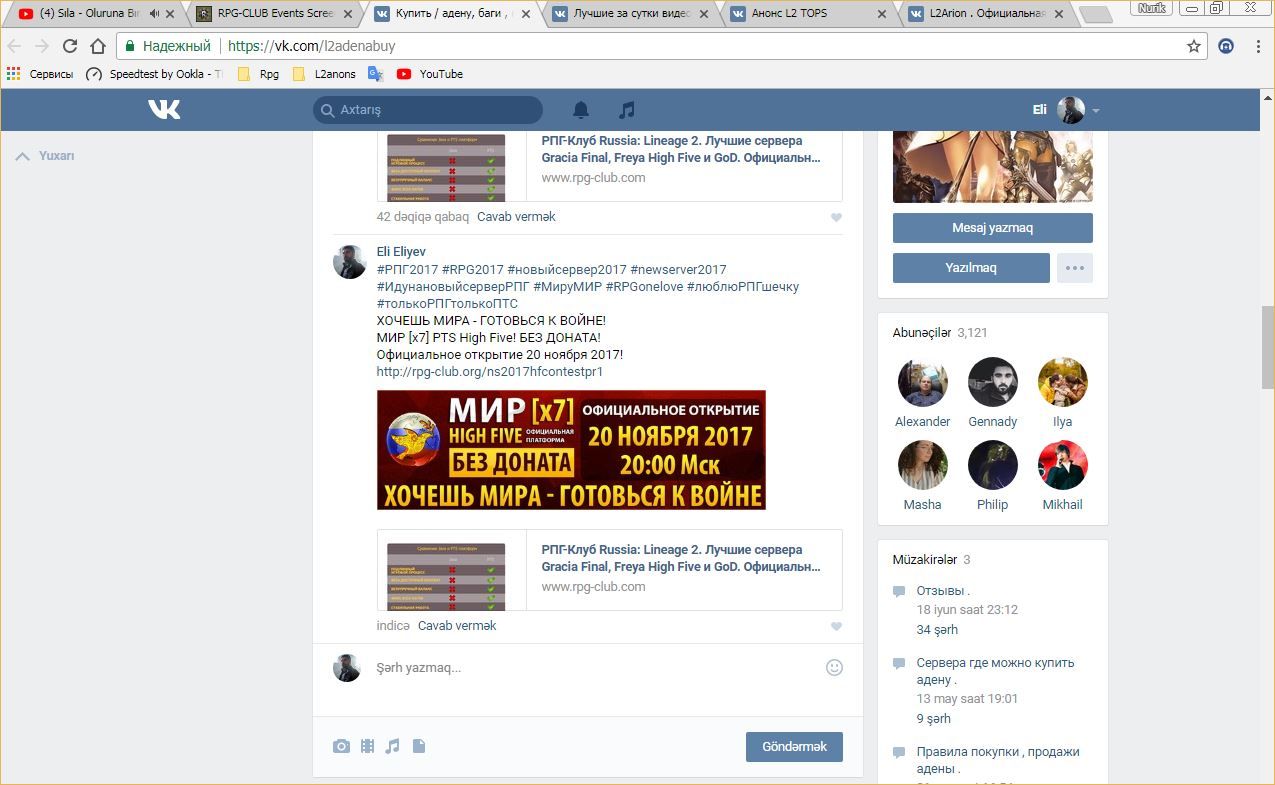Open the rpg-club.org/ns2017hfcontestpr1 link
Screen dimensions: 1275x785
[x=490, y=372]
